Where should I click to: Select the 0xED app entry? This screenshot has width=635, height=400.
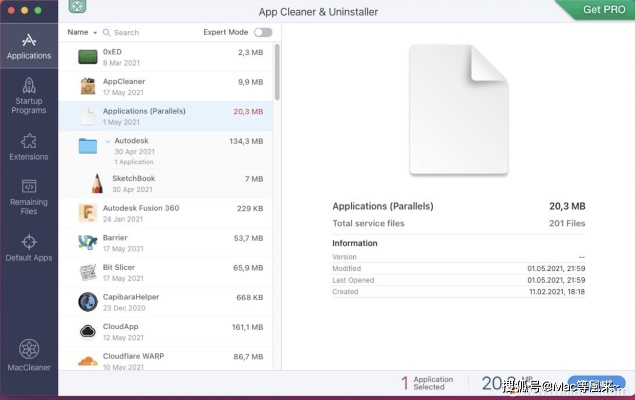pyautogui.click(x=170, y=57)
